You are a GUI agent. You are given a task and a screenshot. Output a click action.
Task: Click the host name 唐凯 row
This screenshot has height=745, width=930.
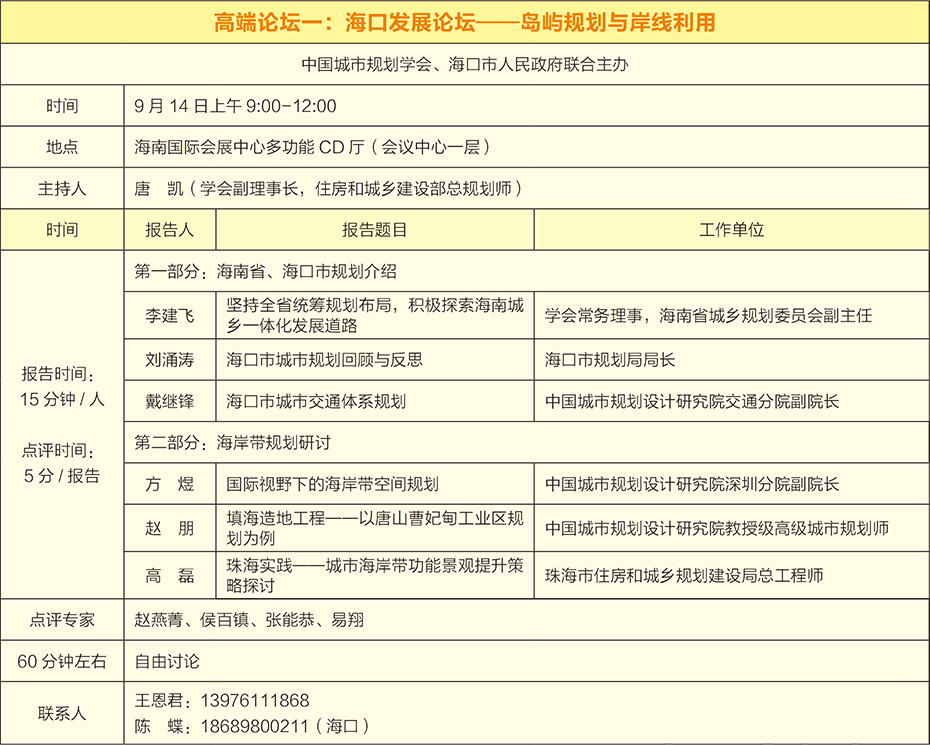tap(330, 188)
